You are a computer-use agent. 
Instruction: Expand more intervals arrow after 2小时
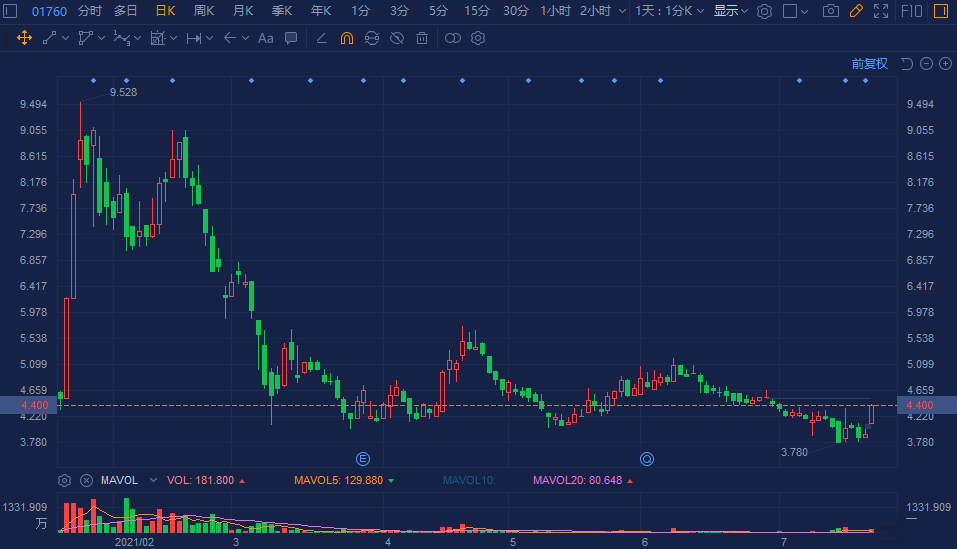coord(622,11)
